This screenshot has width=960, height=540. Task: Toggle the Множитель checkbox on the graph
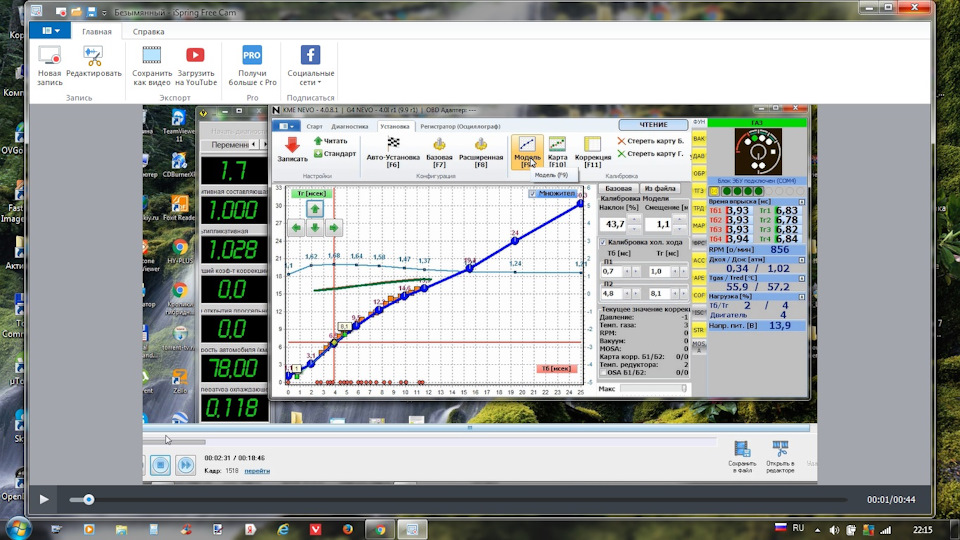pos(533,193)
